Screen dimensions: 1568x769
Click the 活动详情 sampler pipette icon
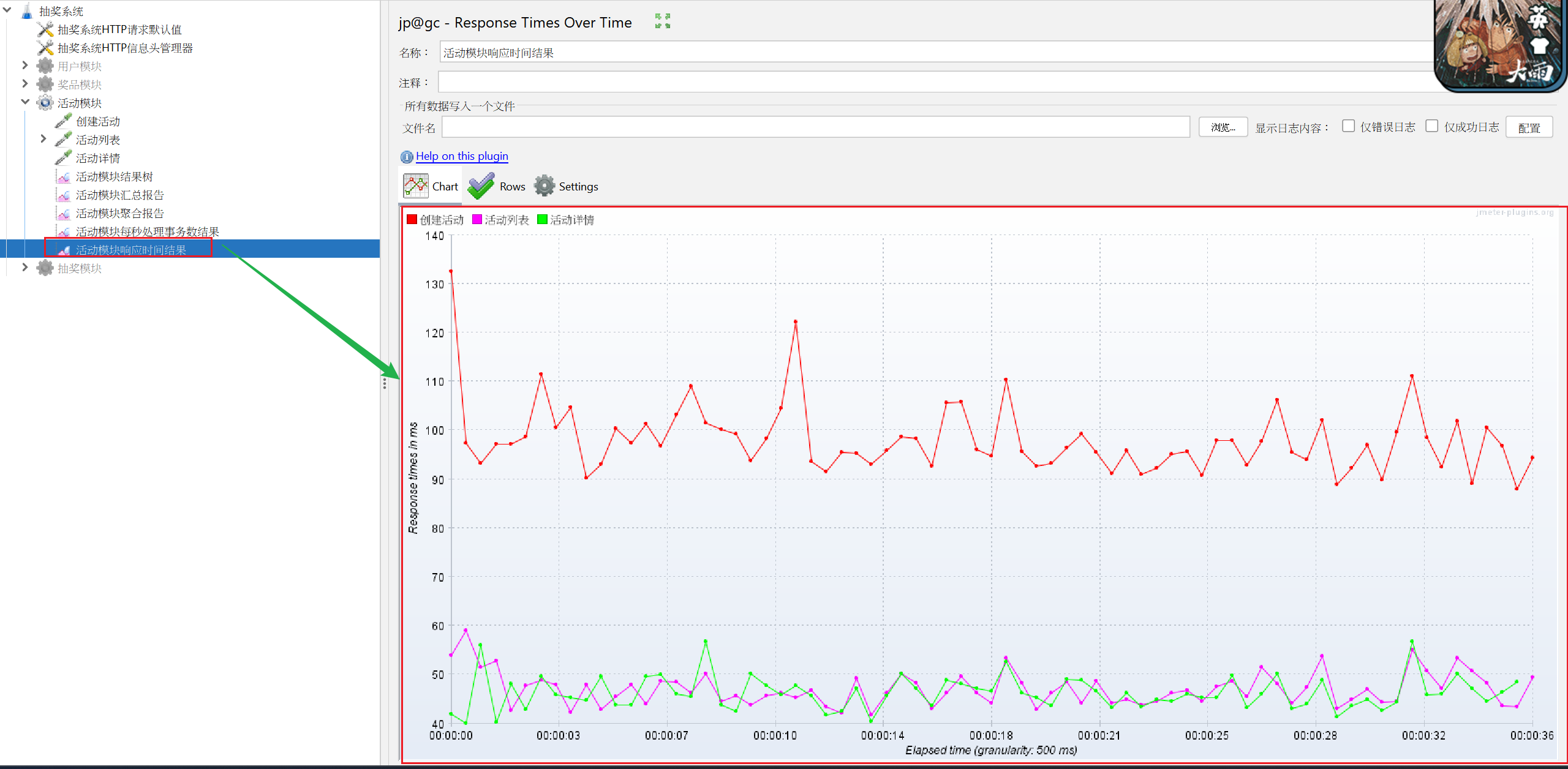[63, 158]
